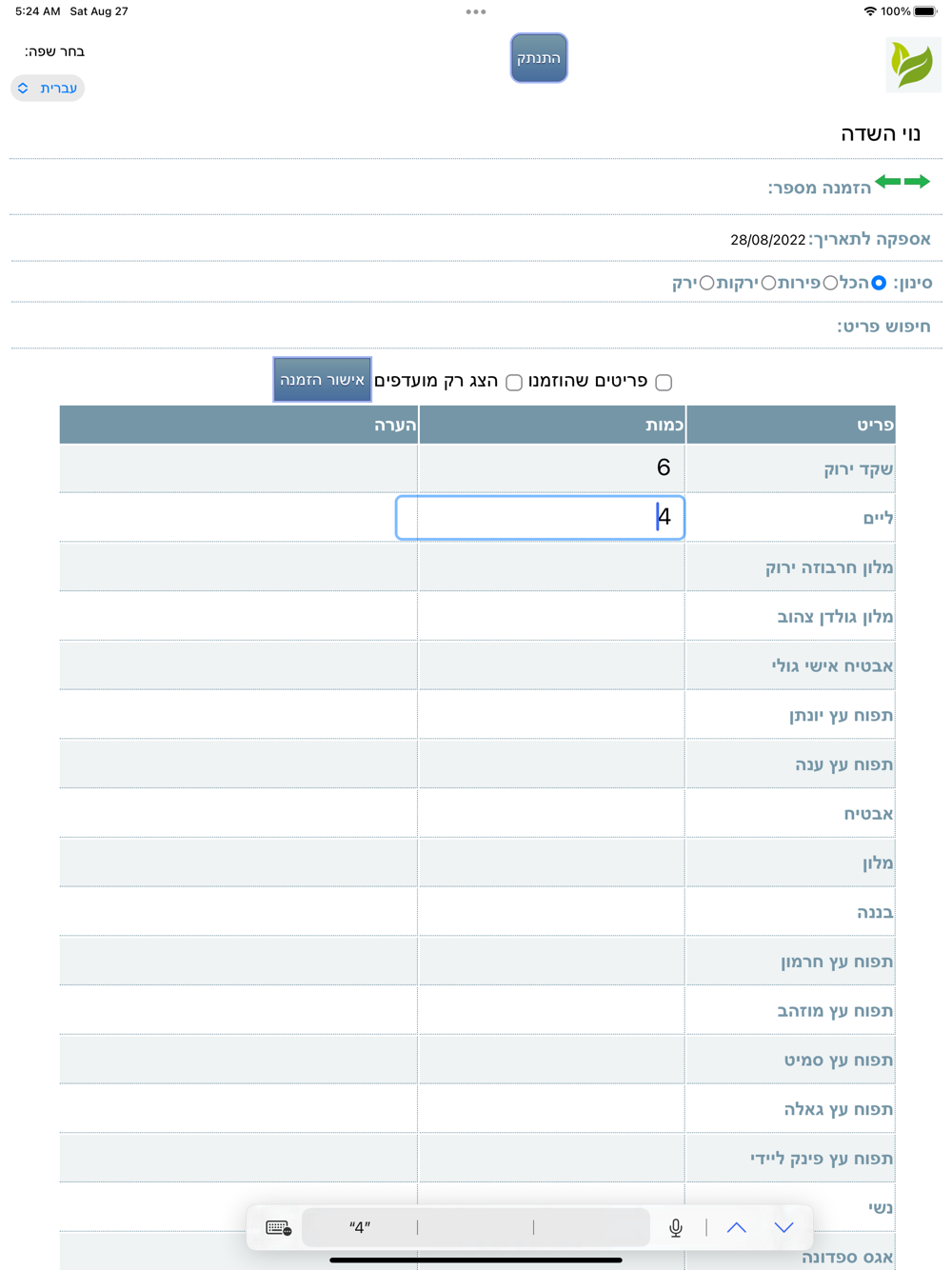Viewport: 952px width, 1270px height.
Task: Click the quantity cell for תפוח עץ ענה
Action: [551, 764]
